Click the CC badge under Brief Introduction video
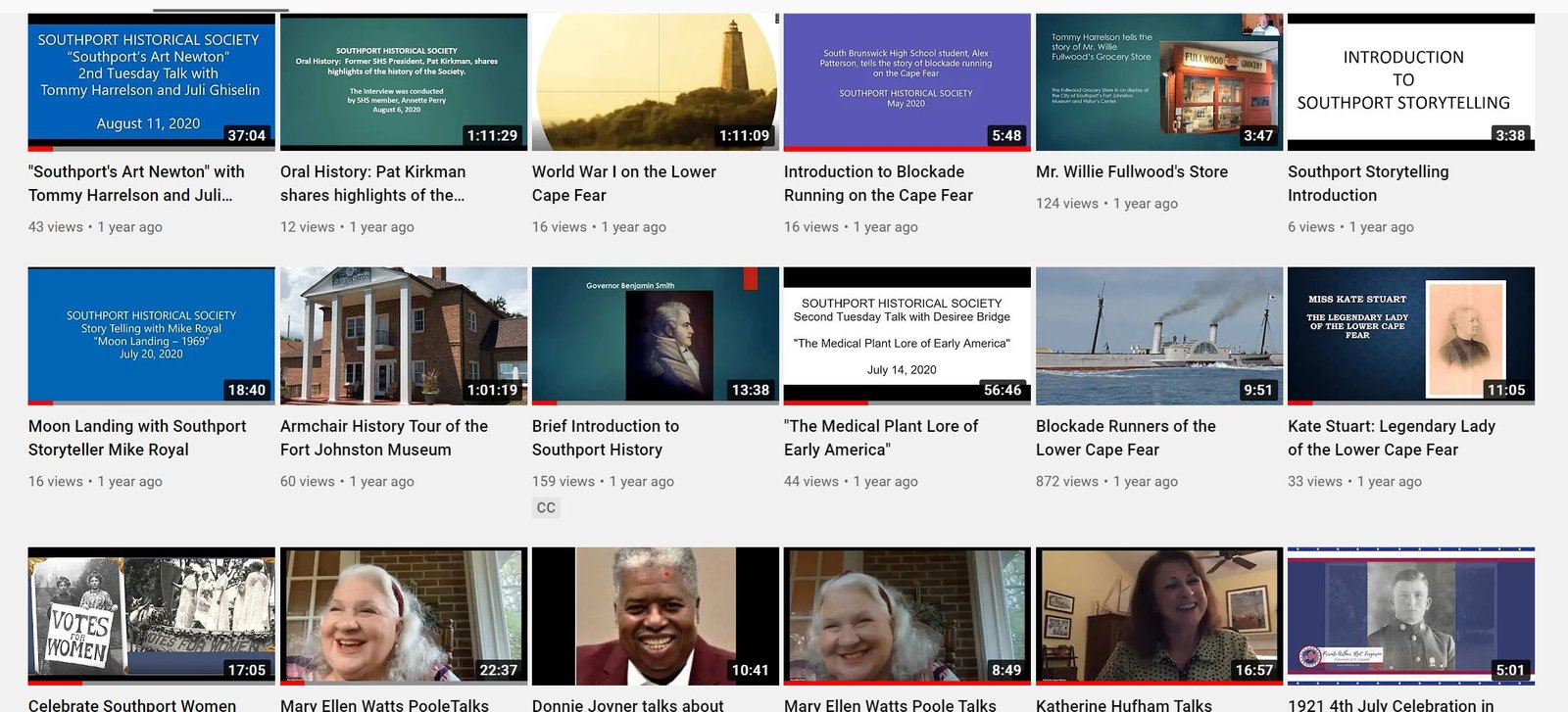The image size is (1568, 712). 546,507
